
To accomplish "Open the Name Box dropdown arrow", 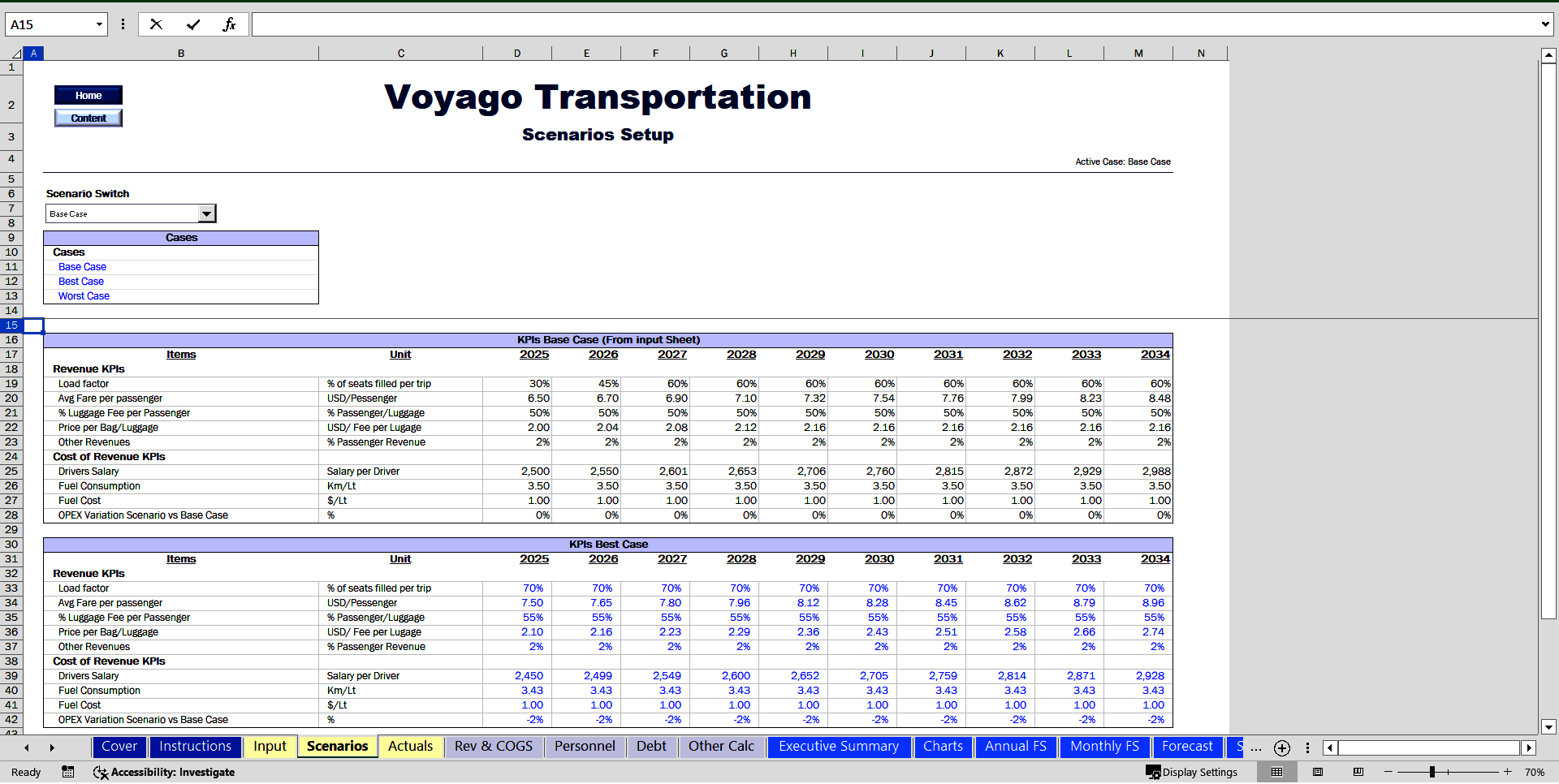I will [x=99, y=24].
